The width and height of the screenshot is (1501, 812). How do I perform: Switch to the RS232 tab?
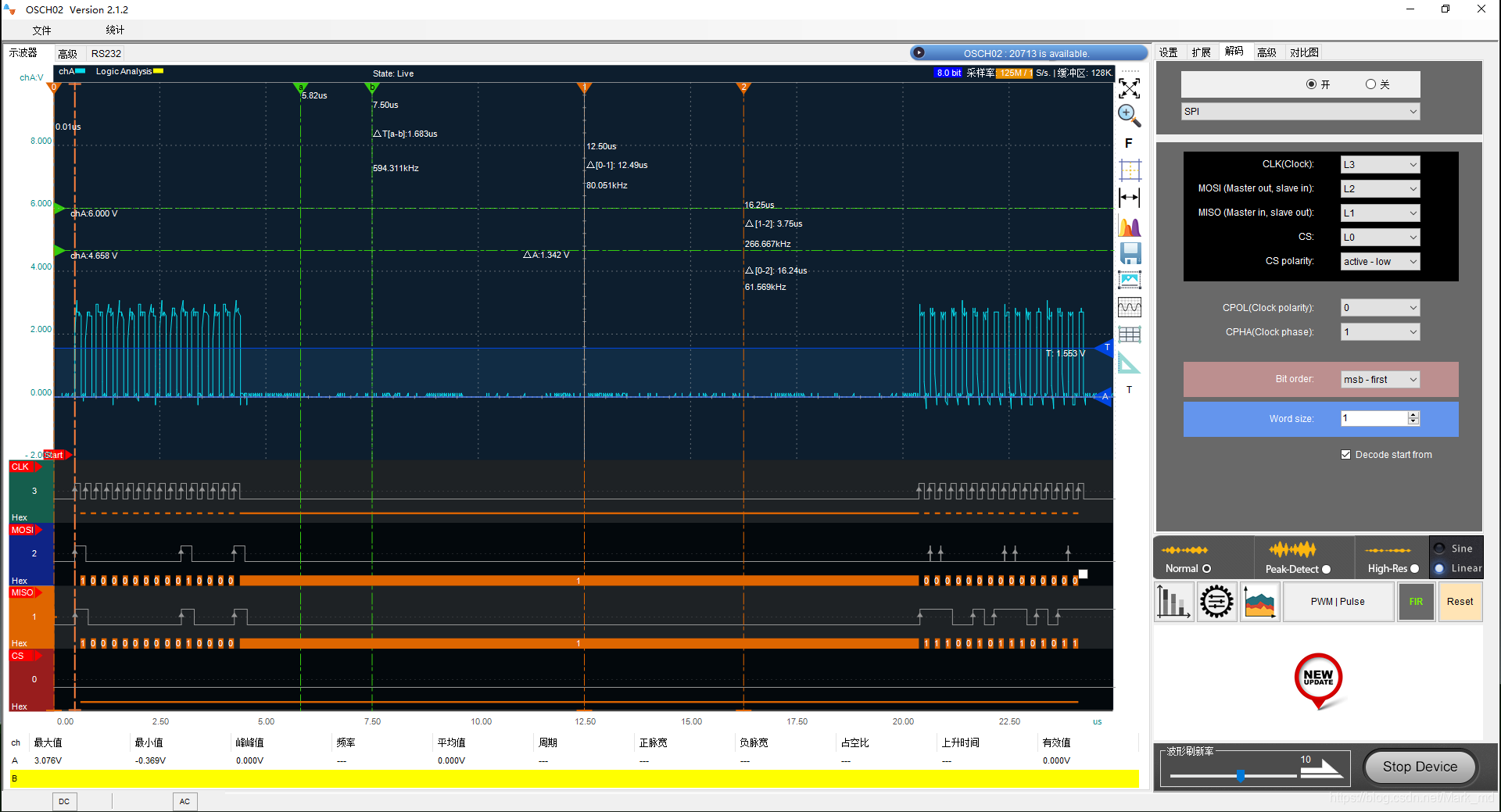click(106, 53)
